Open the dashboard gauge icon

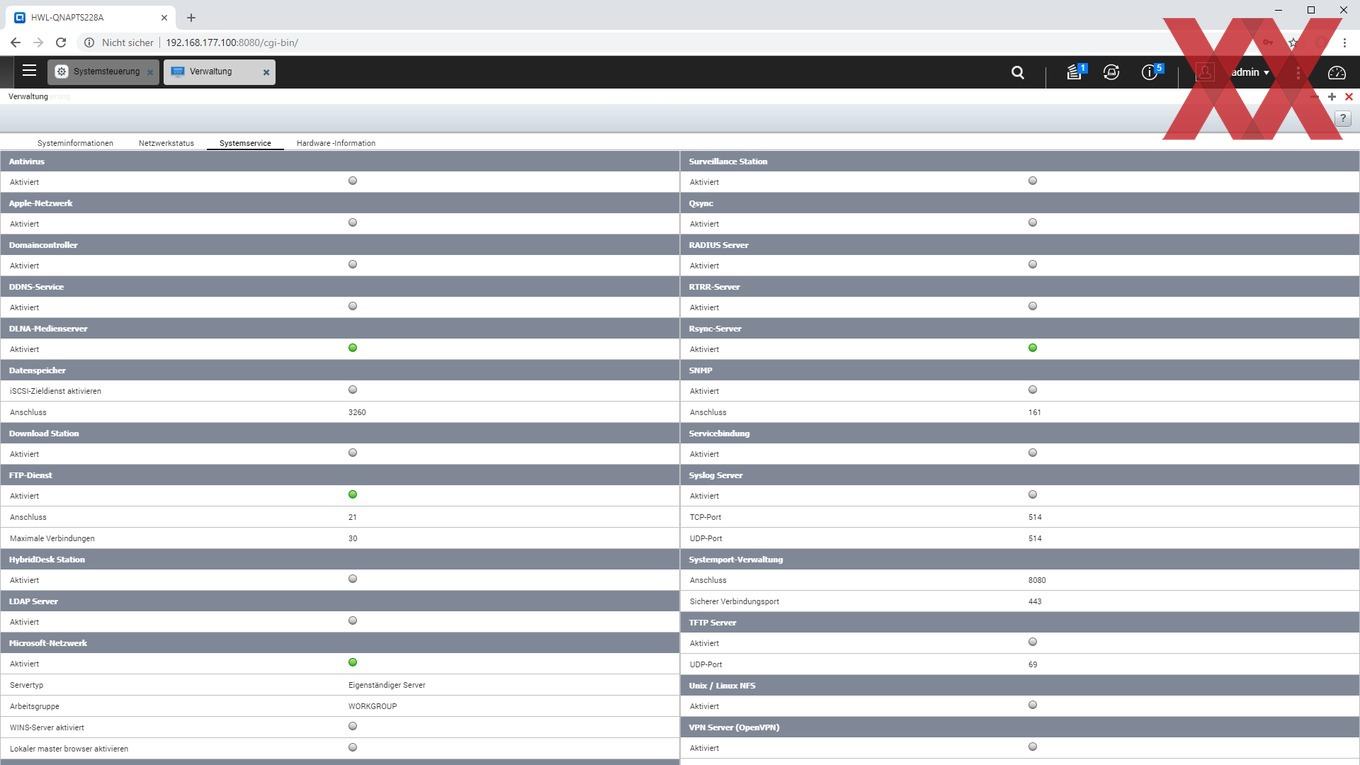(x=1337, y=72)
